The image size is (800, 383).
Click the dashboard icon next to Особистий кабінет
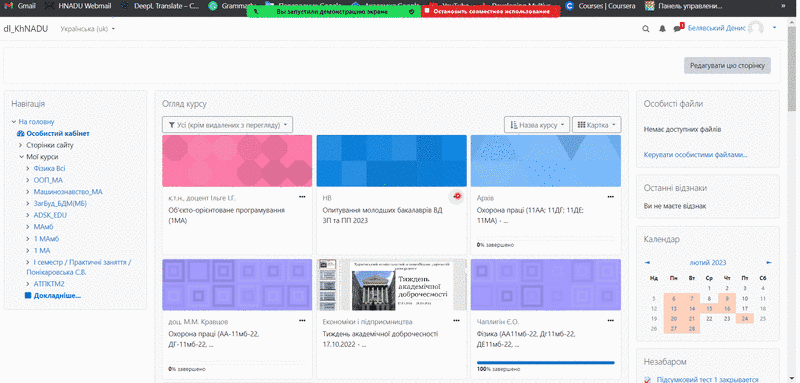[20, 134]
